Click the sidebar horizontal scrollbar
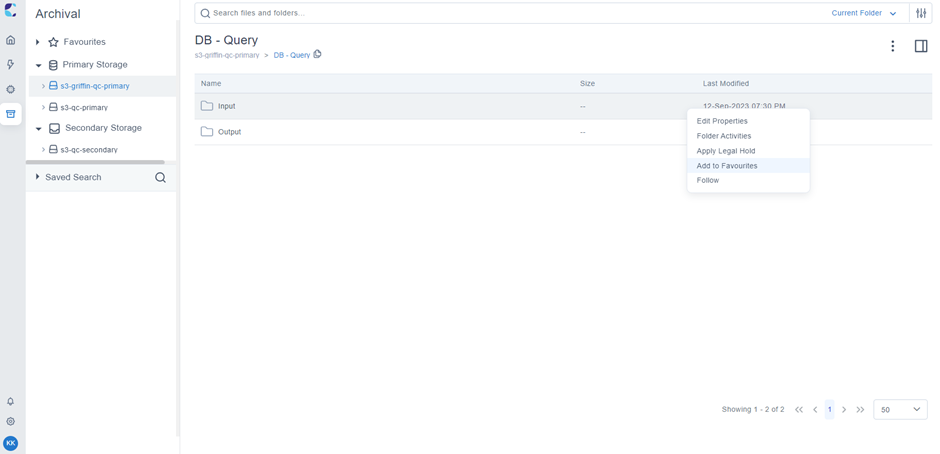The width and height of the screenshot is (940, 454). coord(95,162)
